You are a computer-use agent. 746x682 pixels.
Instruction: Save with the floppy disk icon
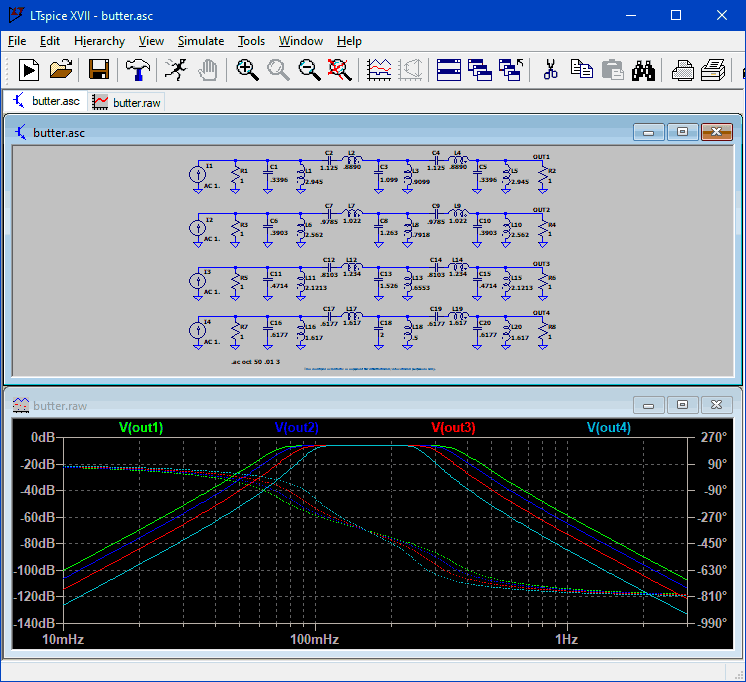pos(99,70)
